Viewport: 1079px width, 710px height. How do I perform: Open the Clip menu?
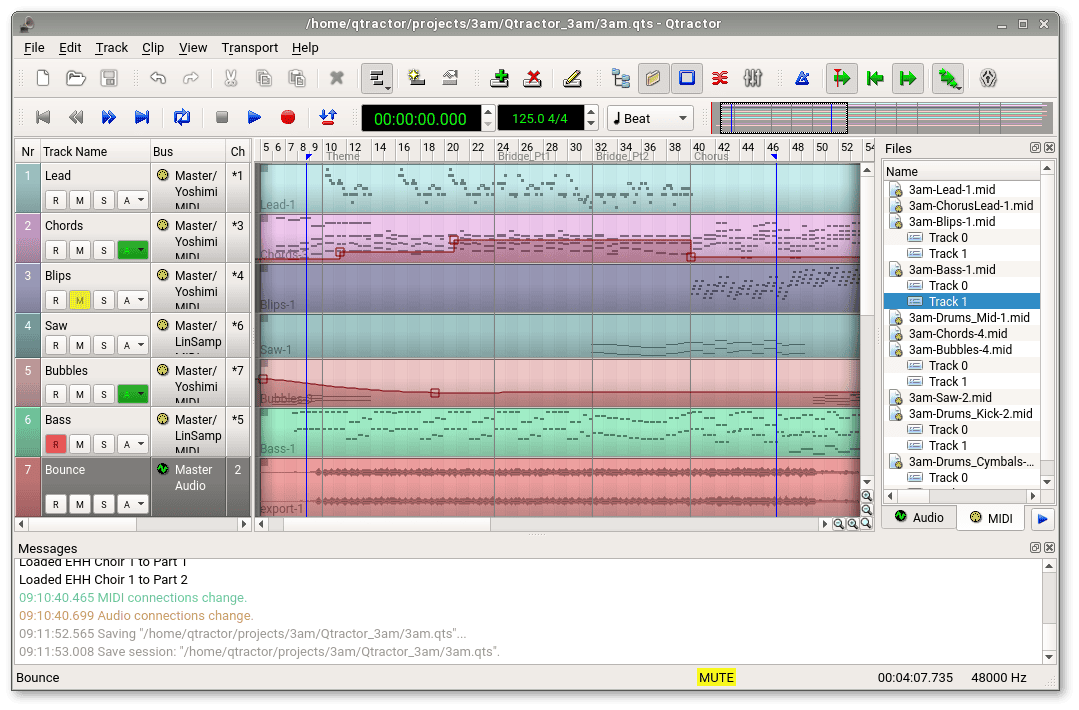pyautogui.click(x=153, y=47)
